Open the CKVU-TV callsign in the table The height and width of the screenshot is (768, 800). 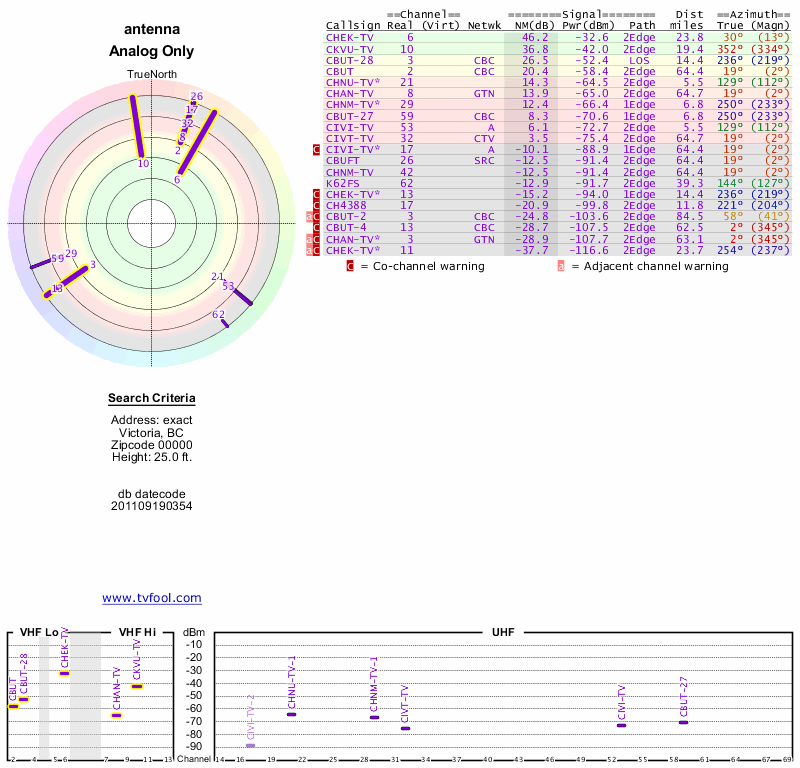pos(350,48)
